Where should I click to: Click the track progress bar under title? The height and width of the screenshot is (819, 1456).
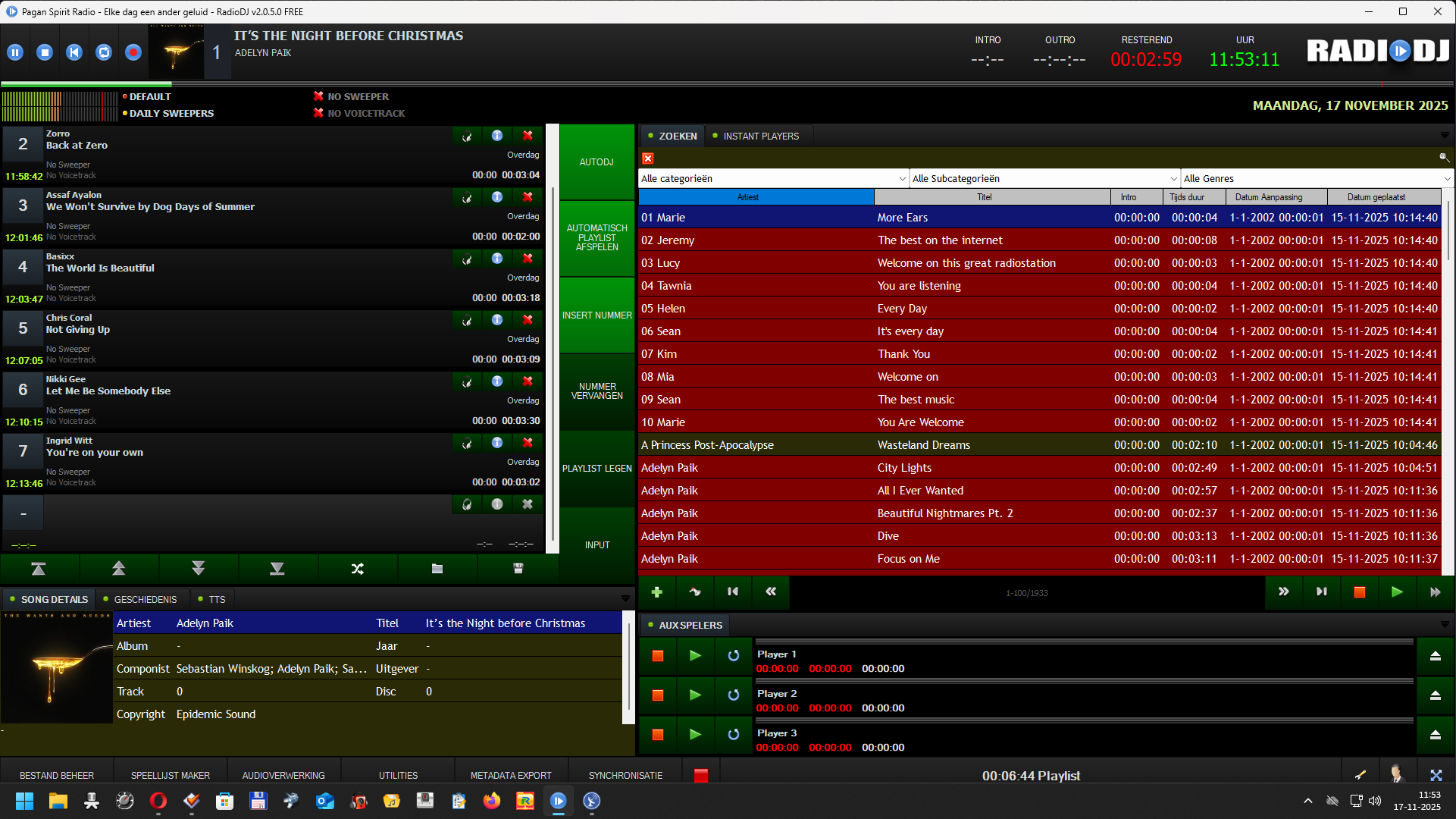coord(455,83)
